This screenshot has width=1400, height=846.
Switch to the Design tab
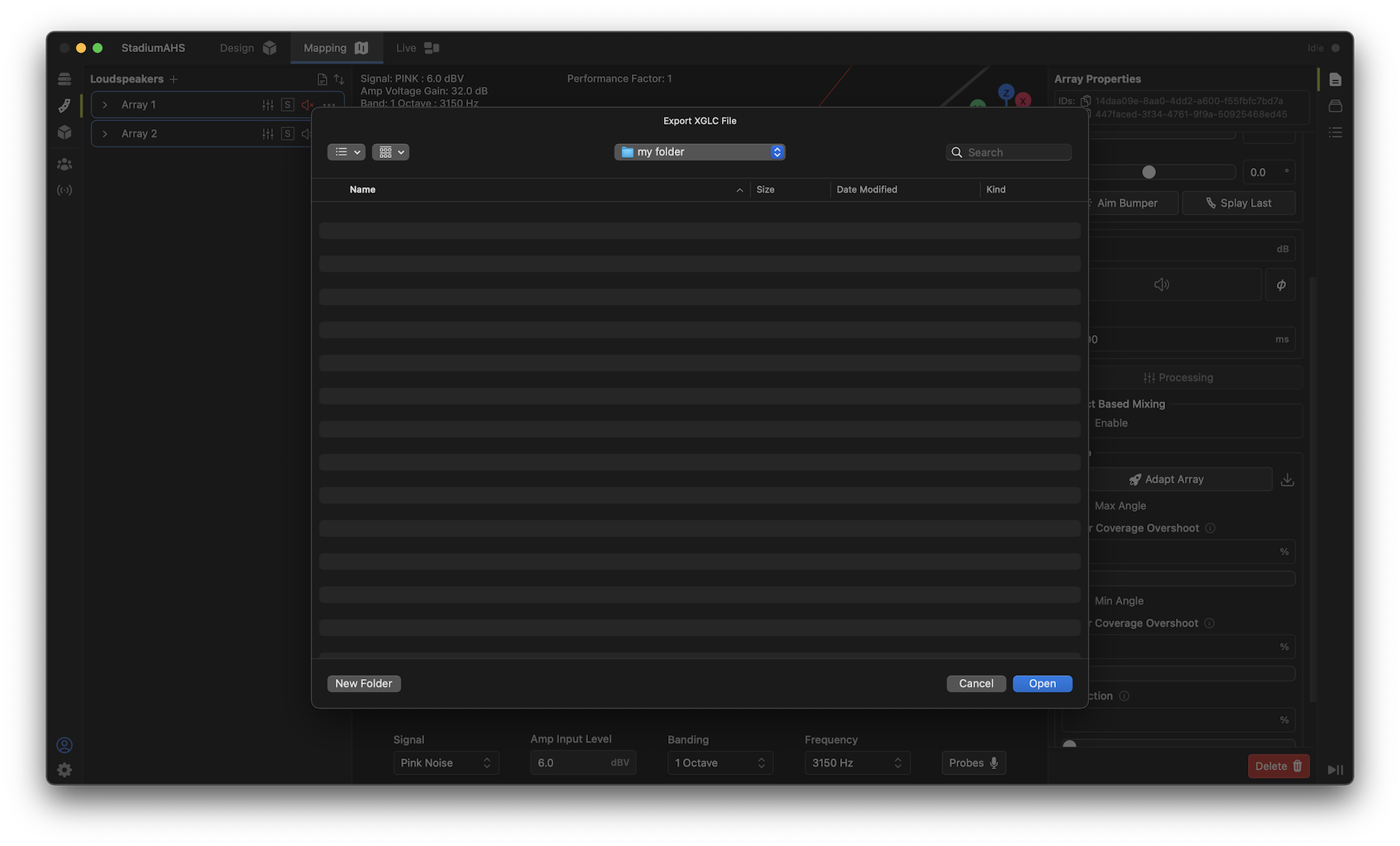247,48
